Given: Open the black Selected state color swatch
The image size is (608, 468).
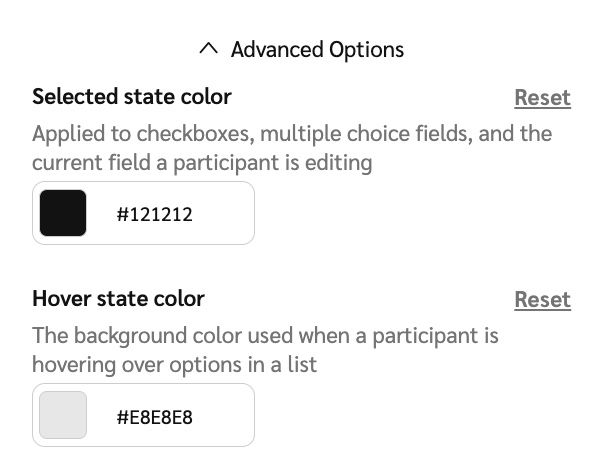Looking at the screenshot, I should (x=63, y=213).
